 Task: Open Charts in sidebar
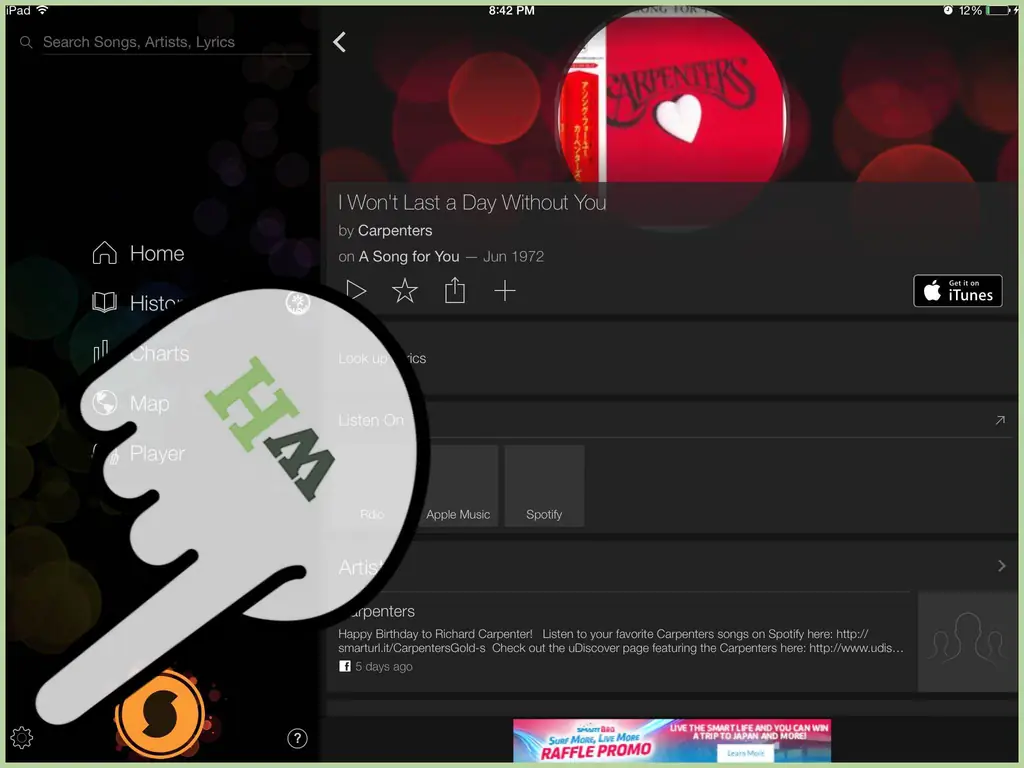142,353
